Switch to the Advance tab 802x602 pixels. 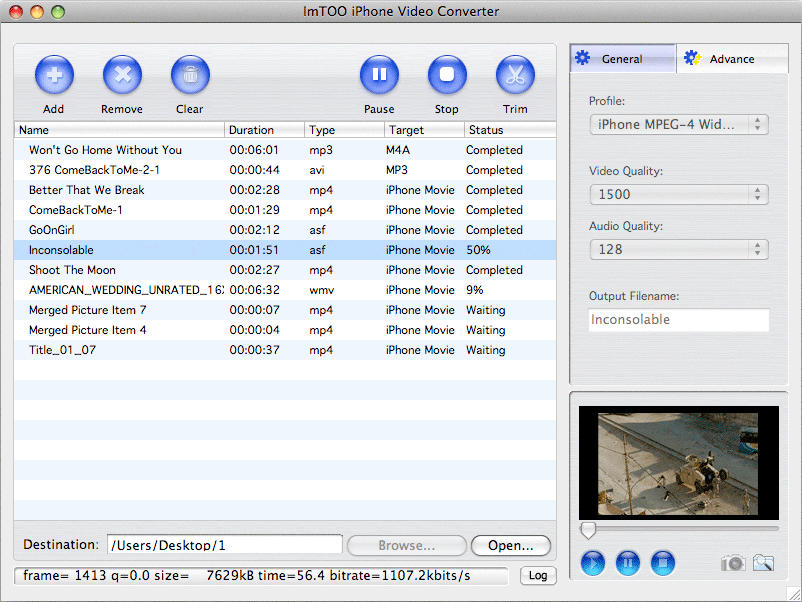click(731, 59)
